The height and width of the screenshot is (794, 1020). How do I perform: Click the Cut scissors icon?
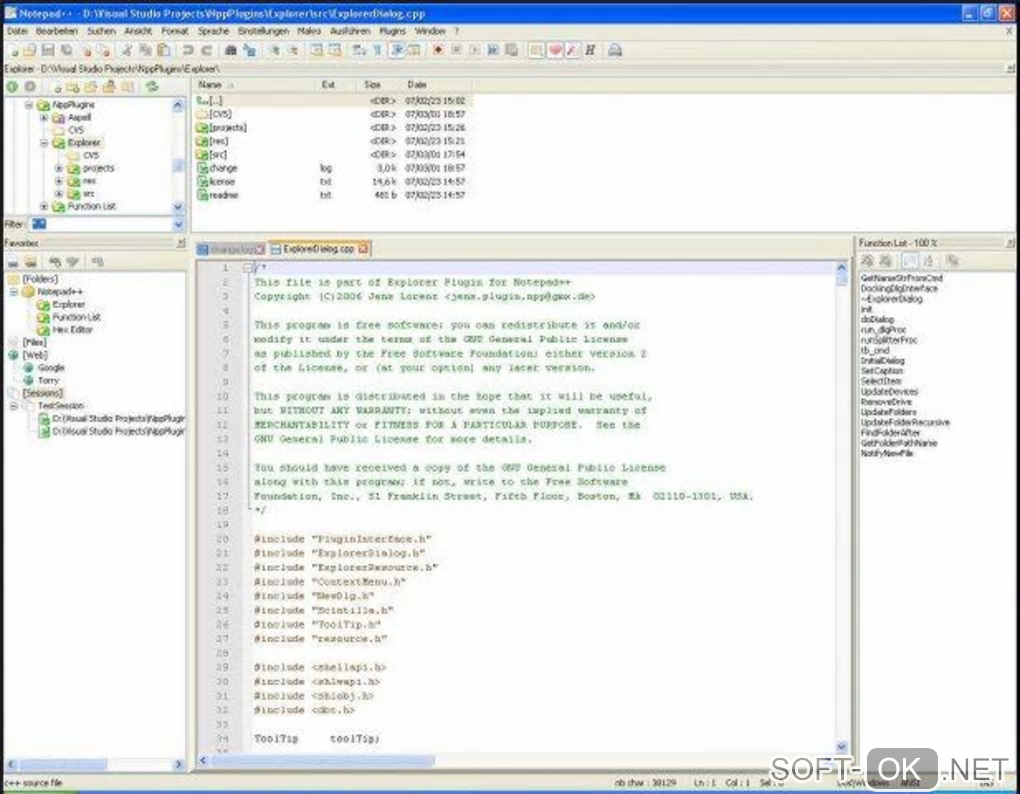(127, 50)
